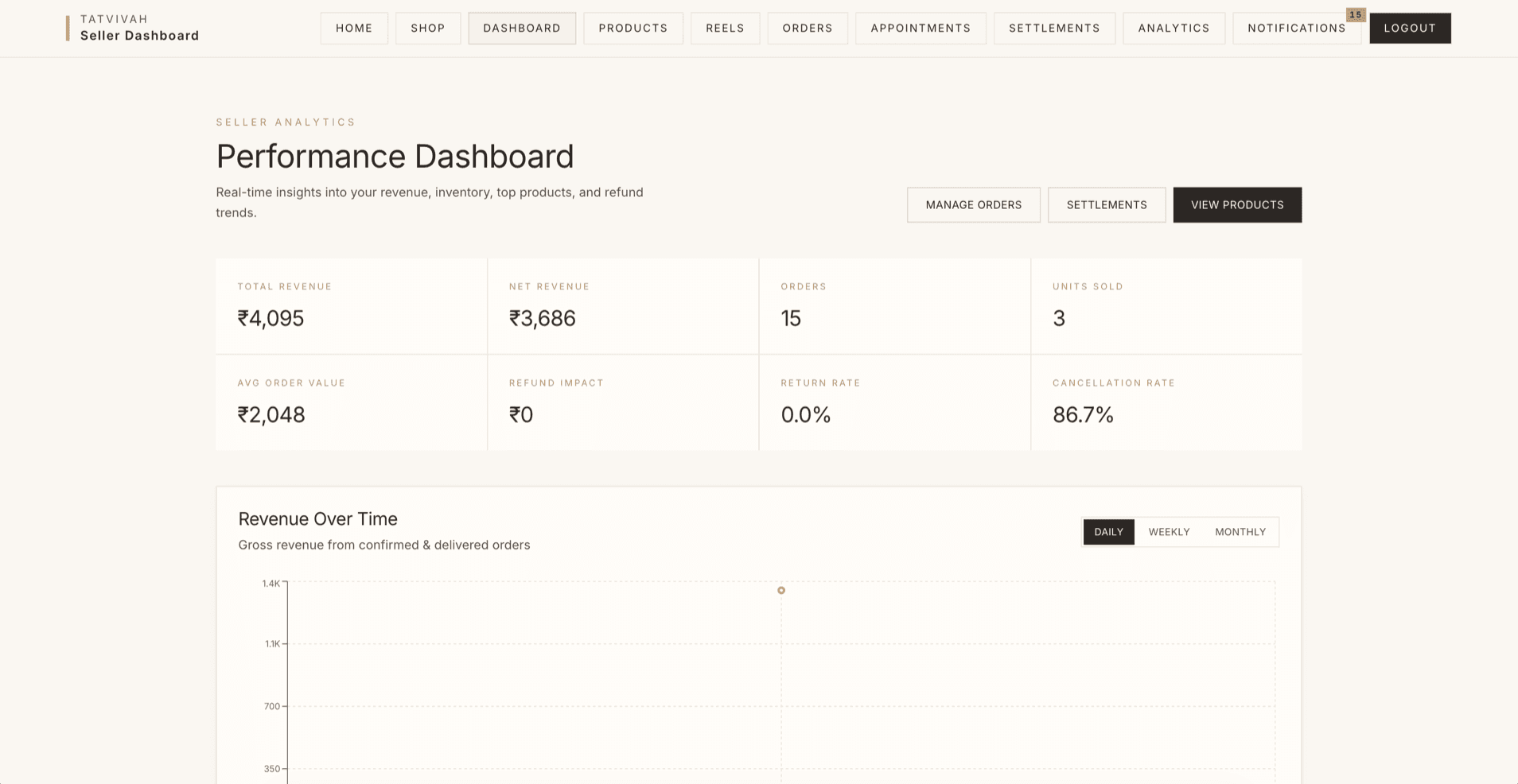
Task: Open Settlements in the top navigation
Action: pyautogui.click(x=1054, y=28)
